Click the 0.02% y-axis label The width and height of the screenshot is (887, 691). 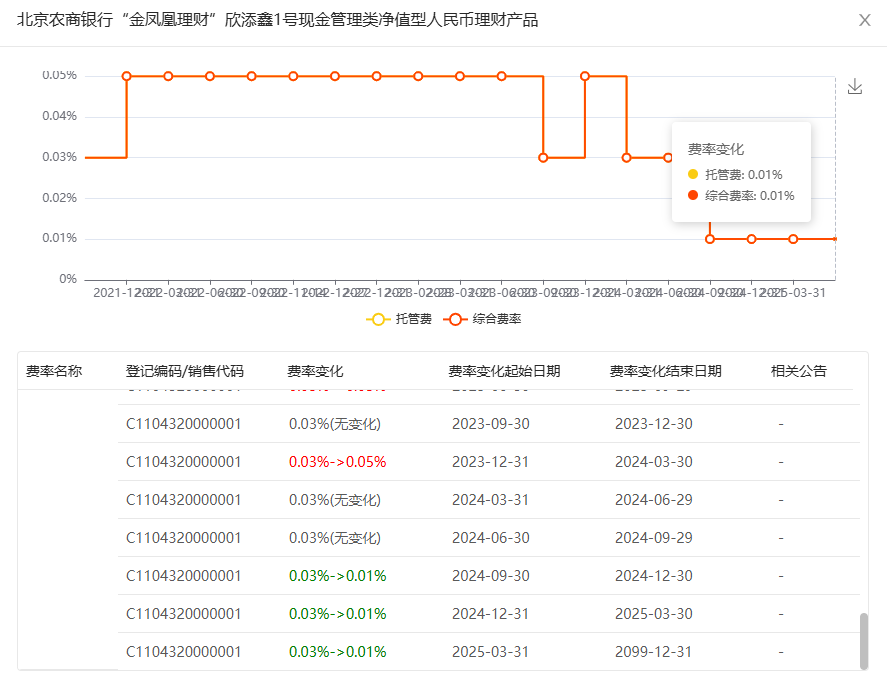59,198
